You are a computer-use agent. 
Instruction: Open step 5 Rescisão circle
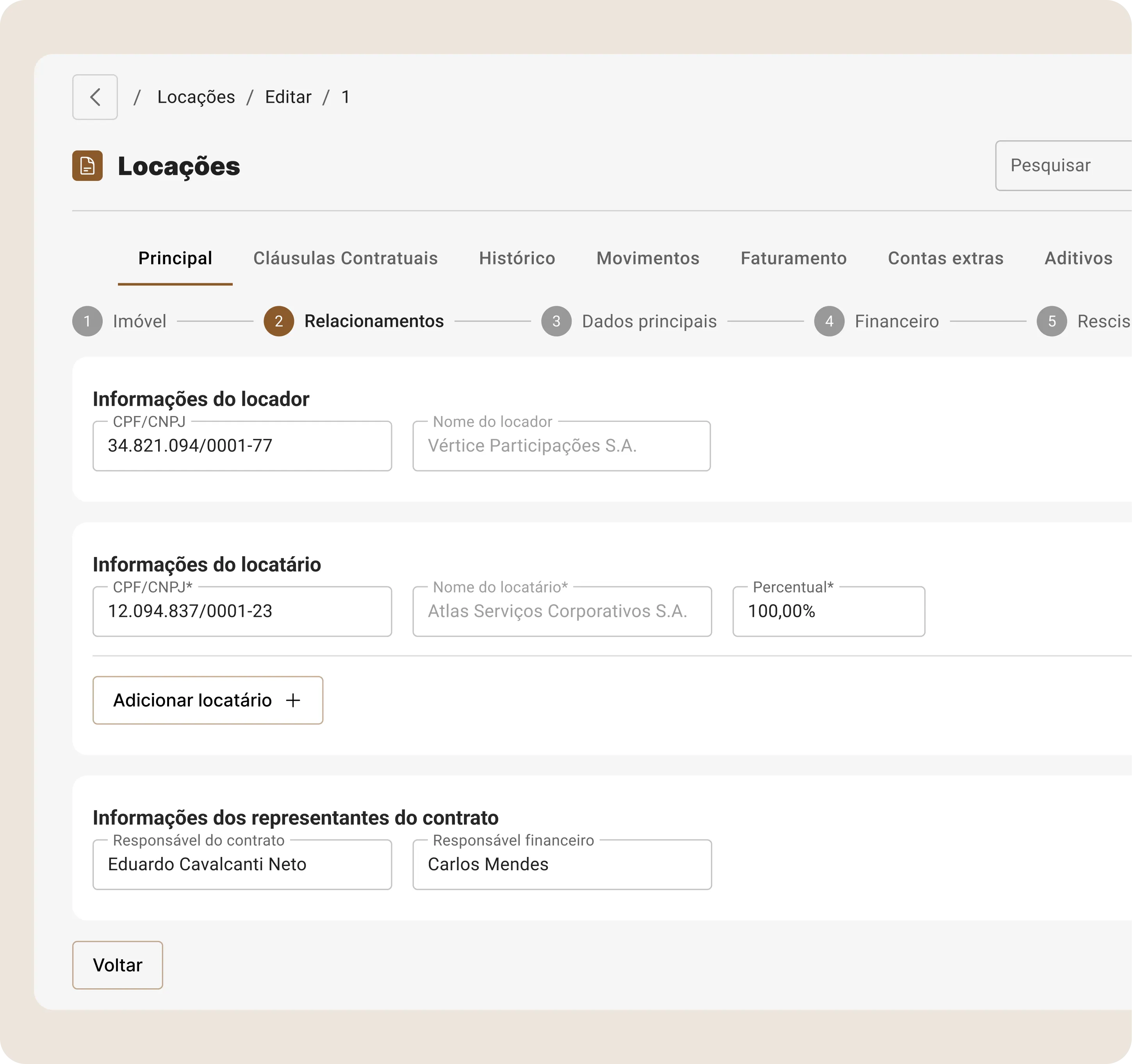(1051, 321)
